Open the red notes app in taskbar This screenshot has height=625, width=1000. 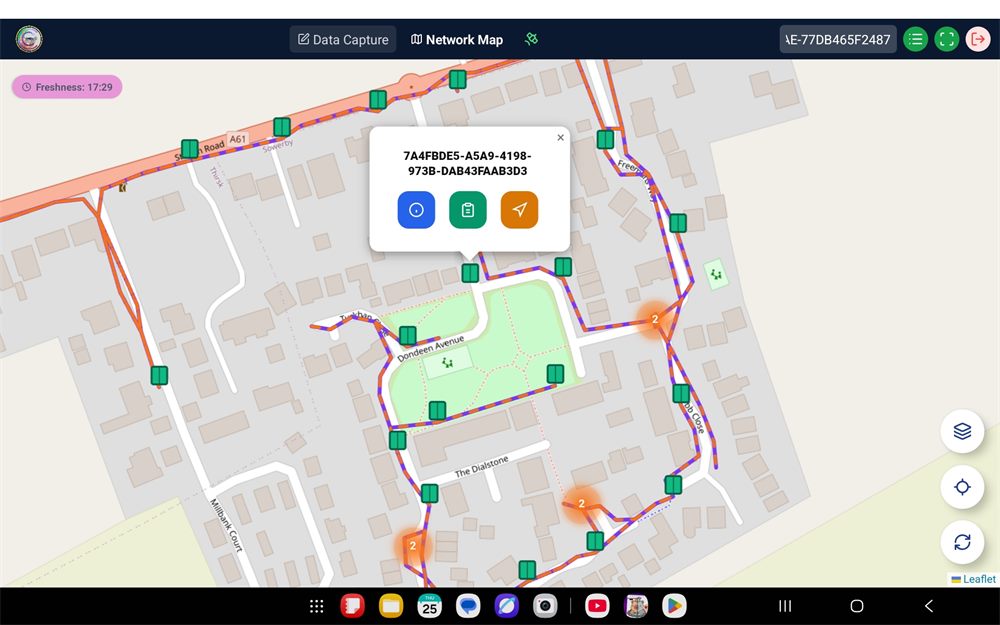(x=352, y=606)
